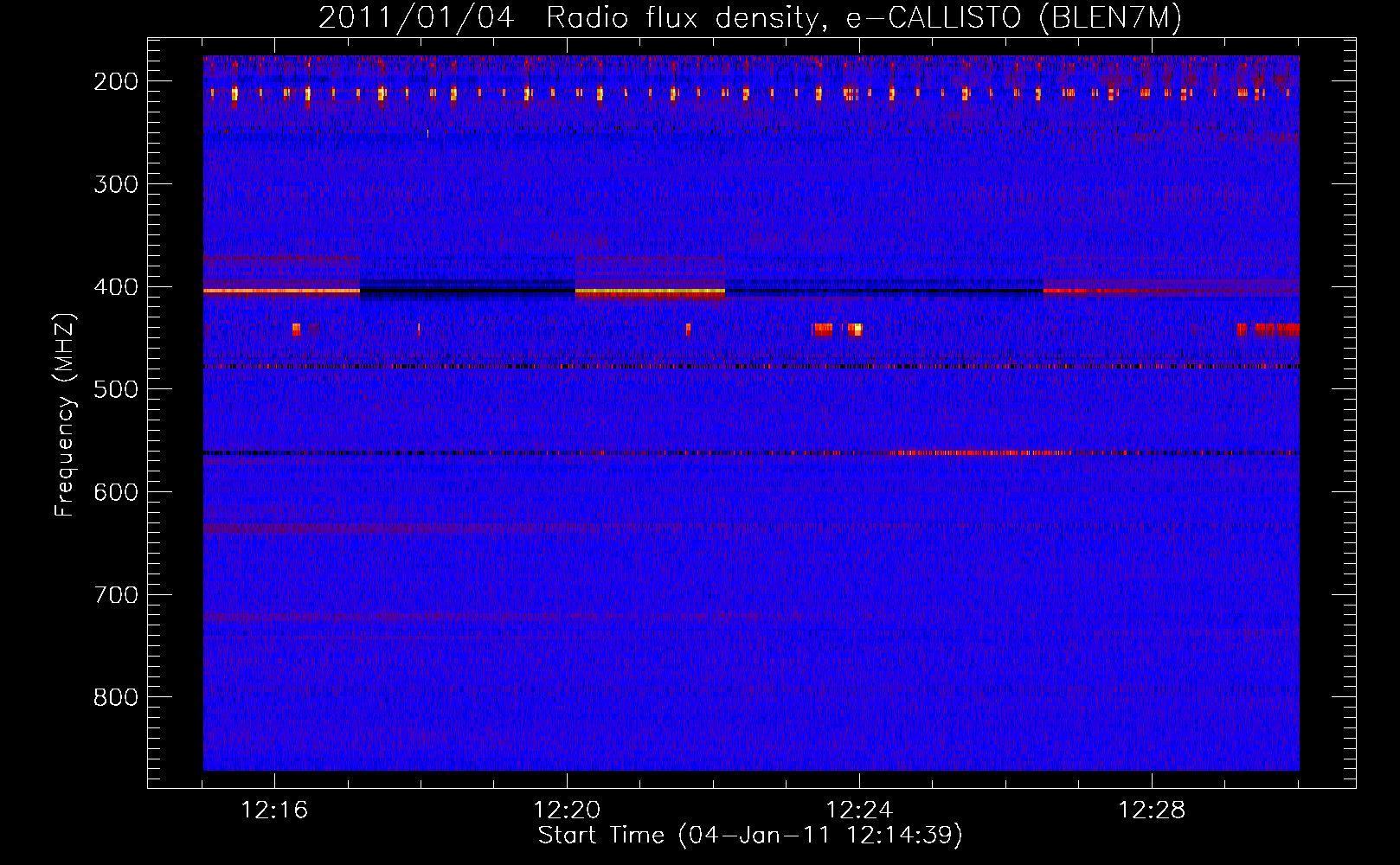The image size is (1400, 865).
Task: Click the 200 frequency axis label
Action: click(116, 81)
